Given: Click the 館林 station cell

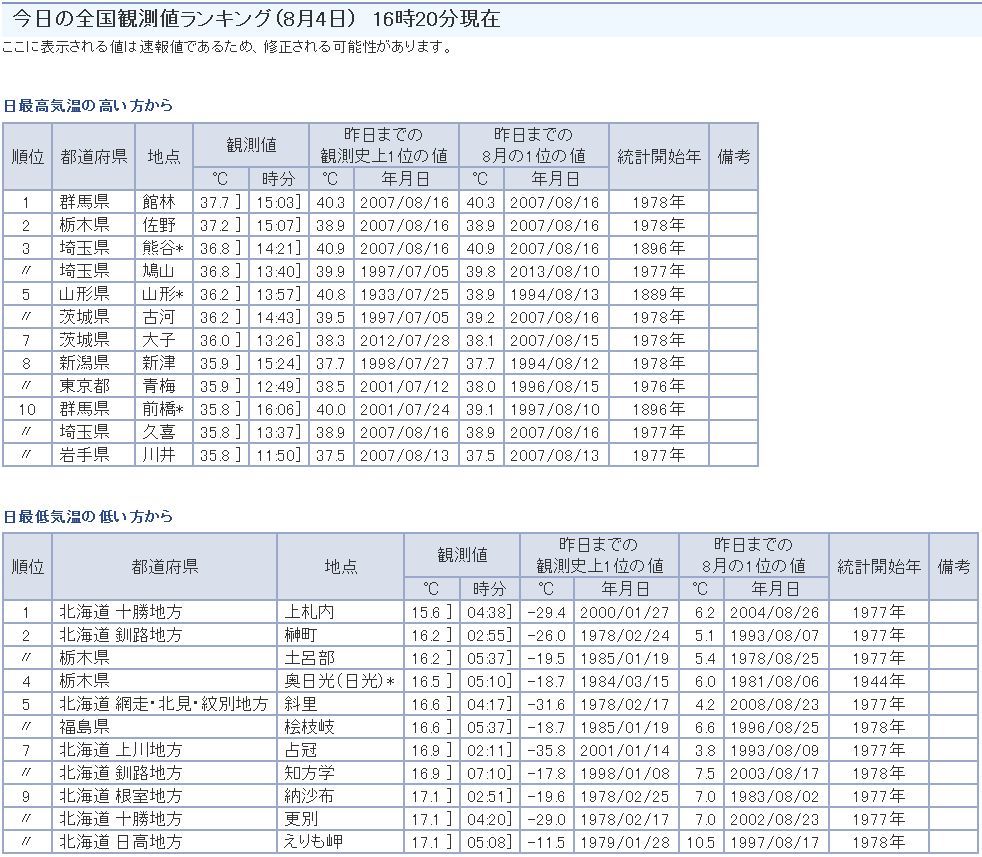Looking at the screenshot, I should 158,202.
